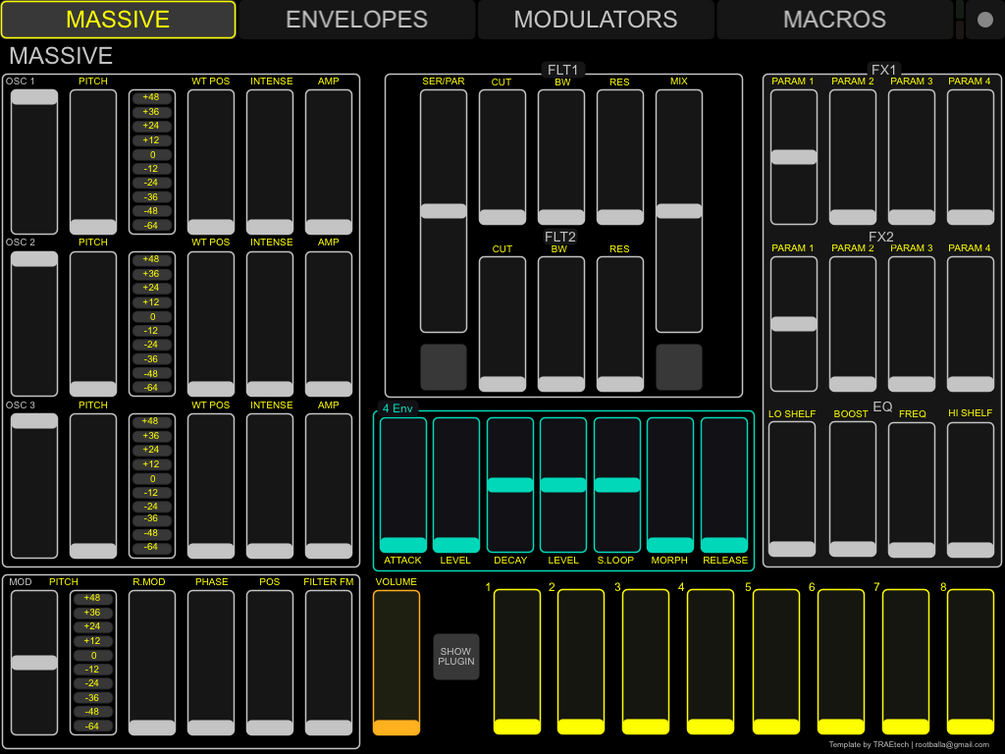The height and width of the screenshot is (754, 1005).
Task: Adjust the FLT2 CUT fader
Action: (x=502, y=324)
